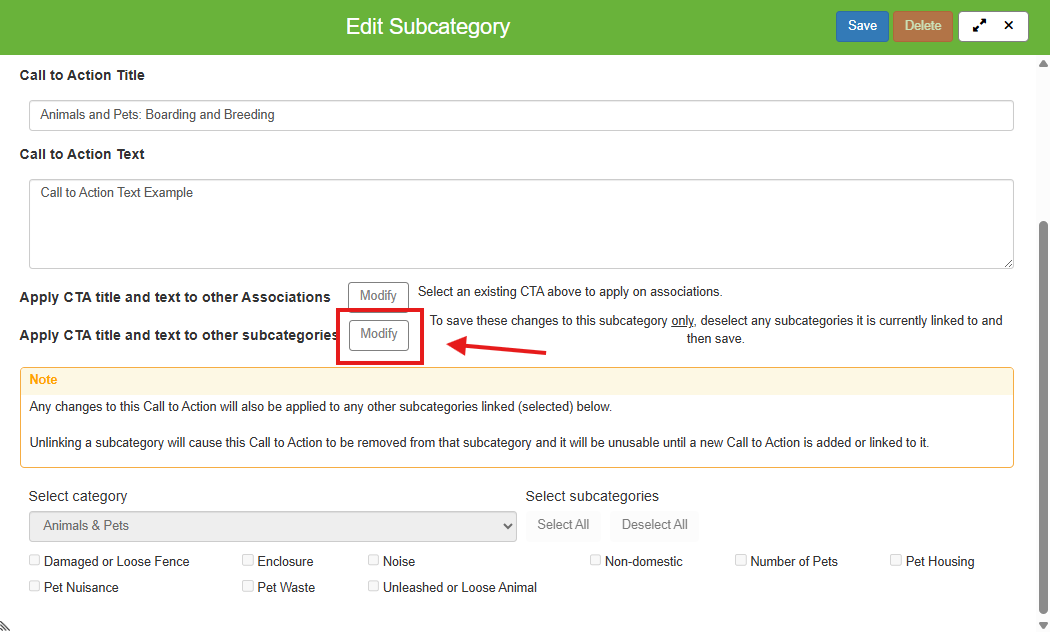Click Modify for other Associations
The width and height of the screenshot is (1050, 632).
tap(378, 296)
